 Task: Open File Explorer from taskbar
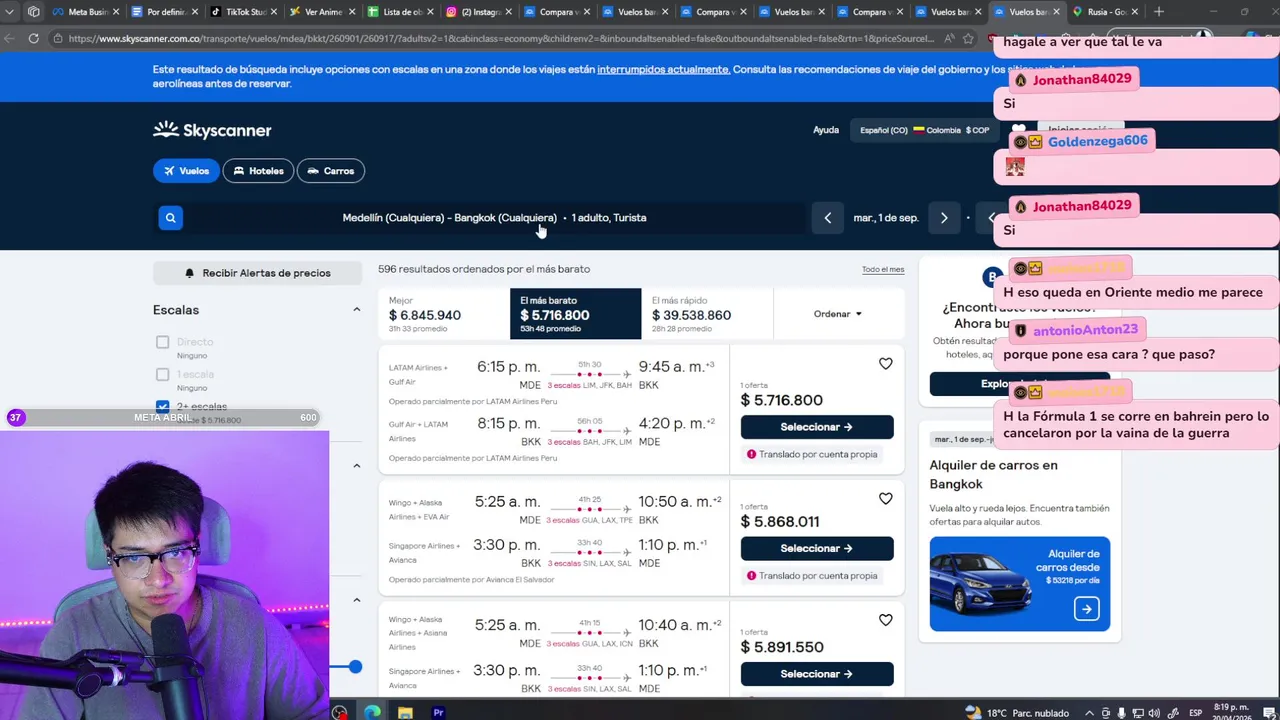click(405, 712)
